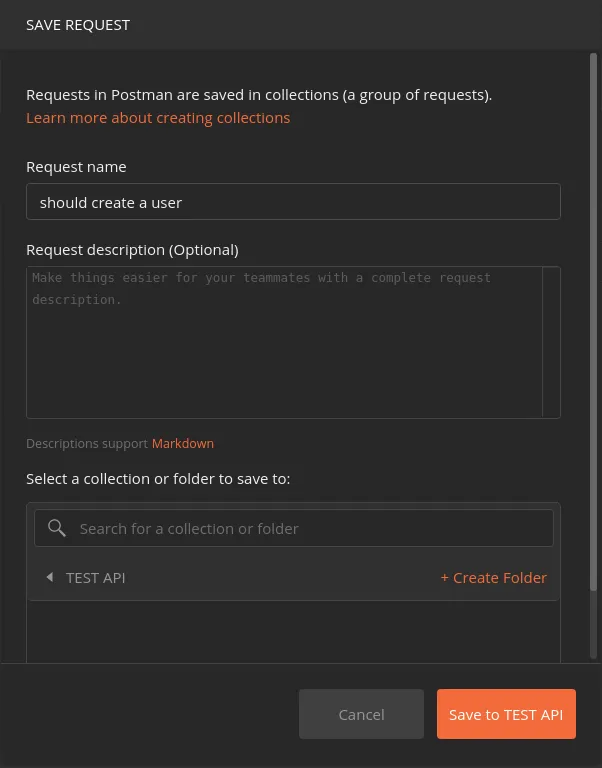Click + Create Folder

pos(493,577)
